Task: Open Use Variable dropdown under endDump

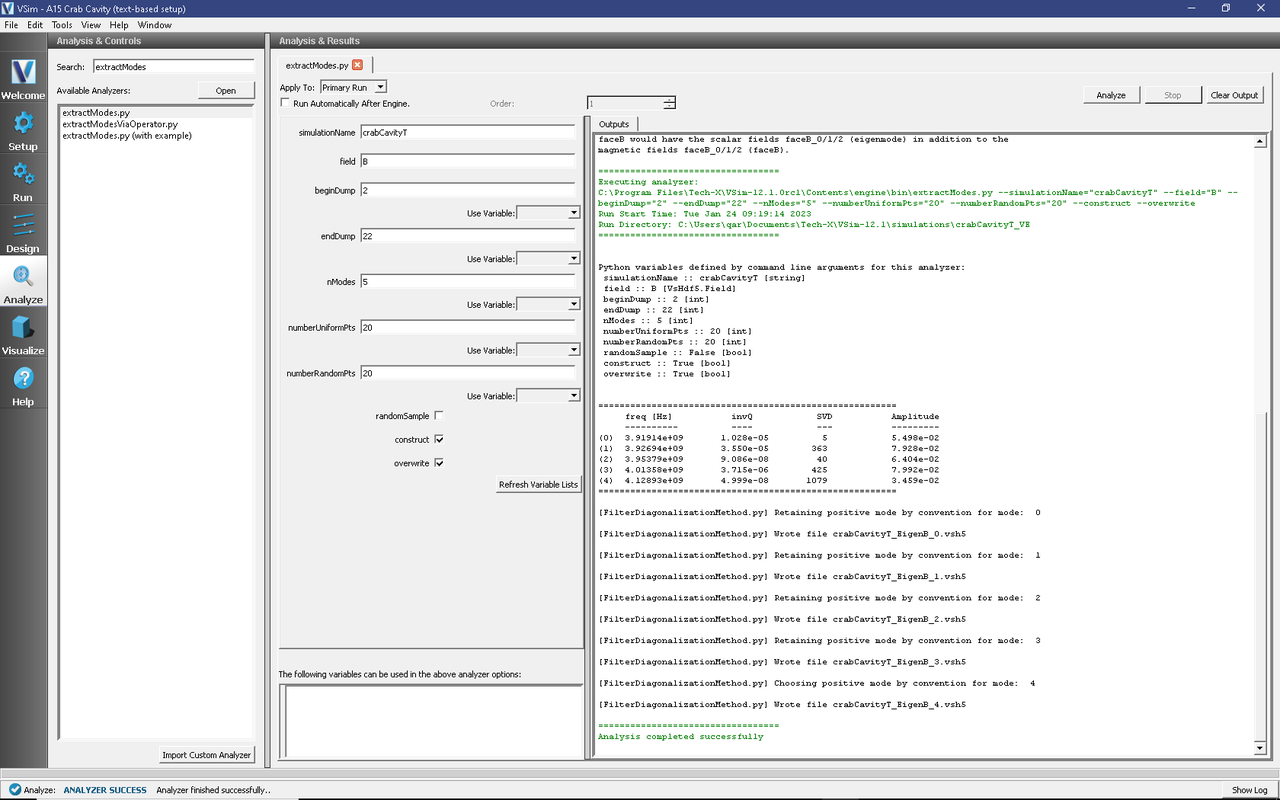Action: tap(548, 259)
